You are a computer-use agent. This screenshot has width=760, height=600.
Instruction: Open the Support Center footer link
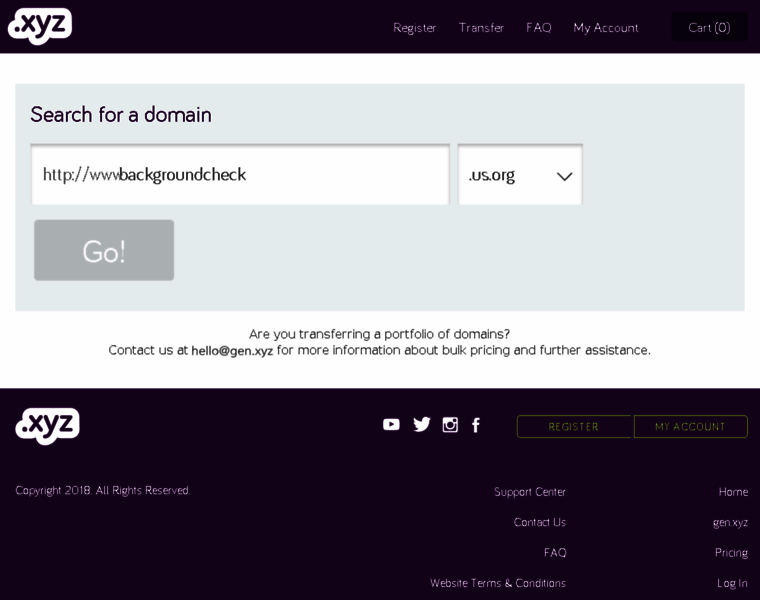[x=529, y=492]
